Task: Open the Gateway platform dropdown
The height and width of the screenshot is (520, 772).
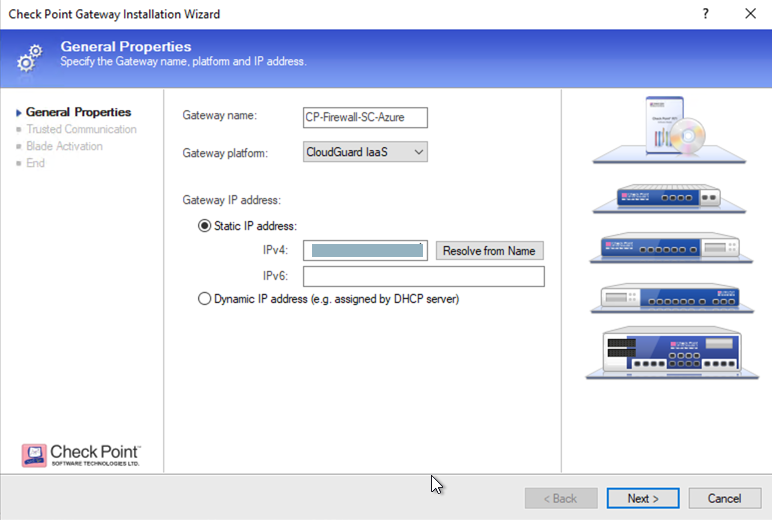Action: tap(365, 152)
